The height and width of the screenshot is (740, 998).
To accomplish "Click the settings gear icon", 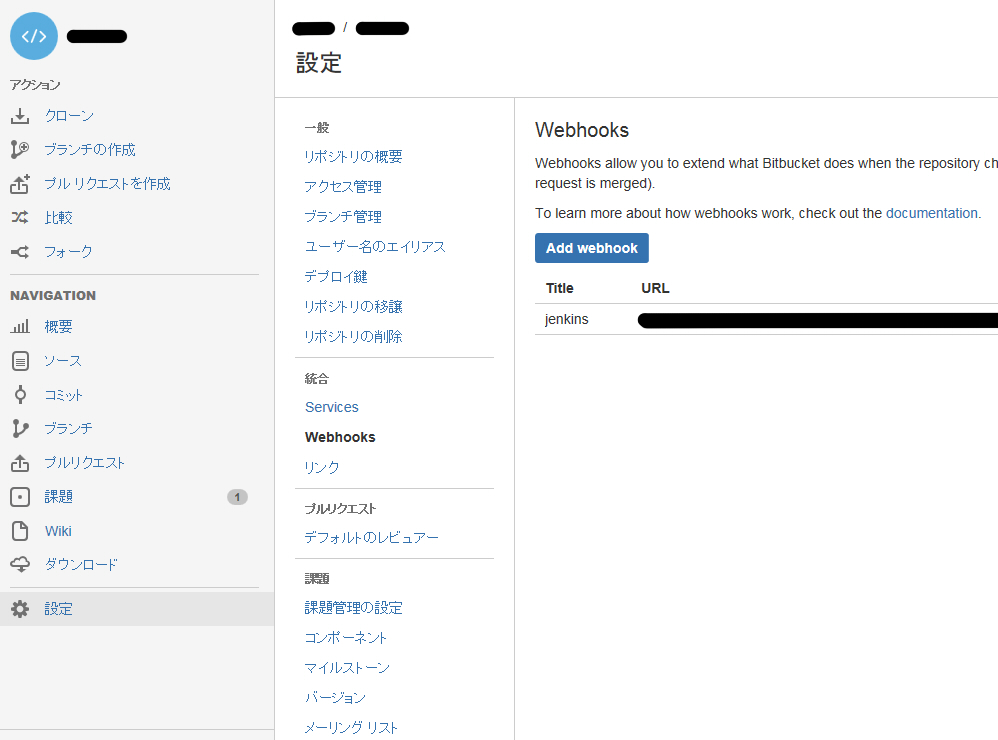I will pos(20,609).
